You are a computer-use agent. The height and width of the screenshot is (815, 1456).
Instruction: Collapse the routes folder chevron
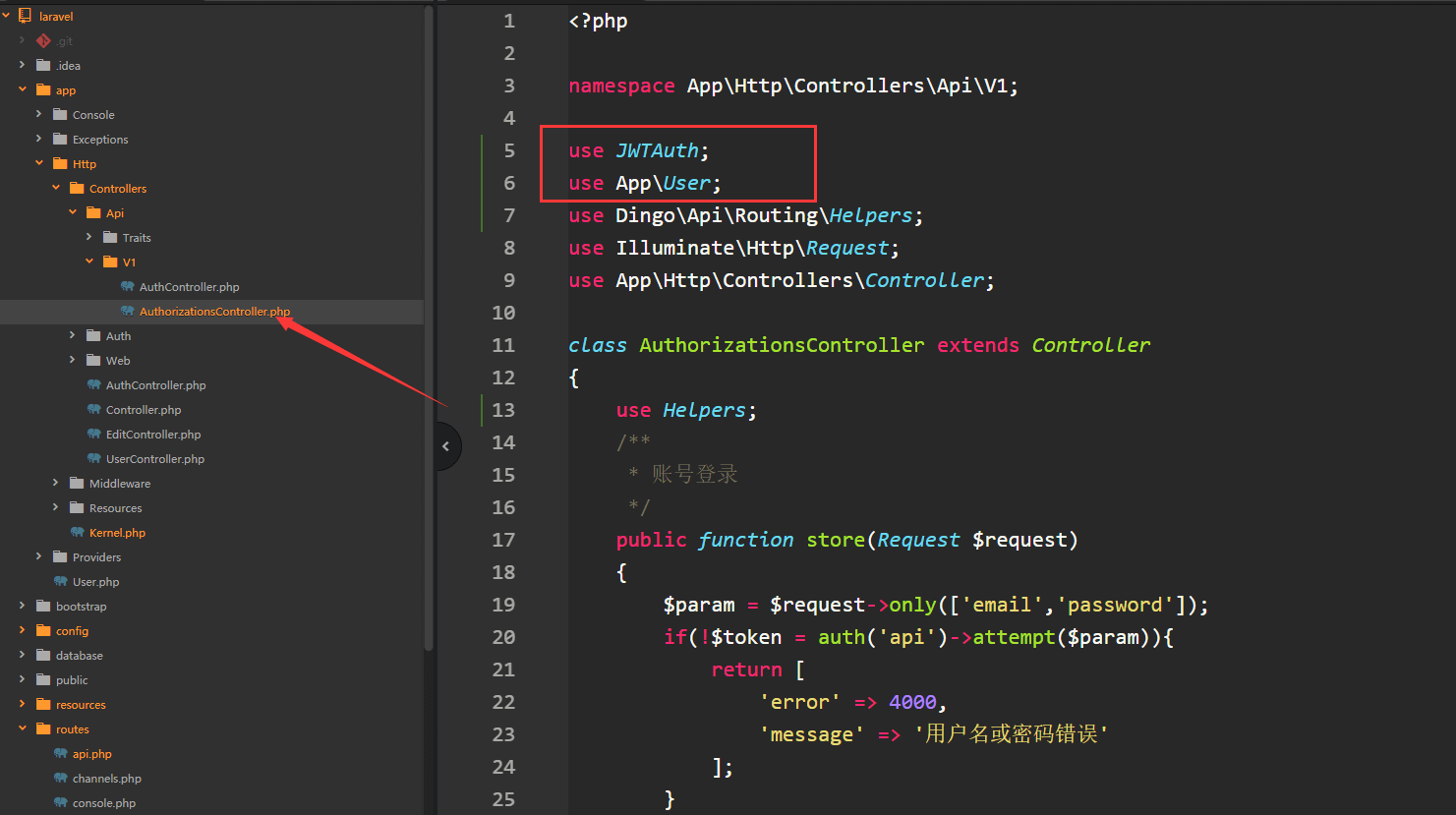(x=22, y=728)
